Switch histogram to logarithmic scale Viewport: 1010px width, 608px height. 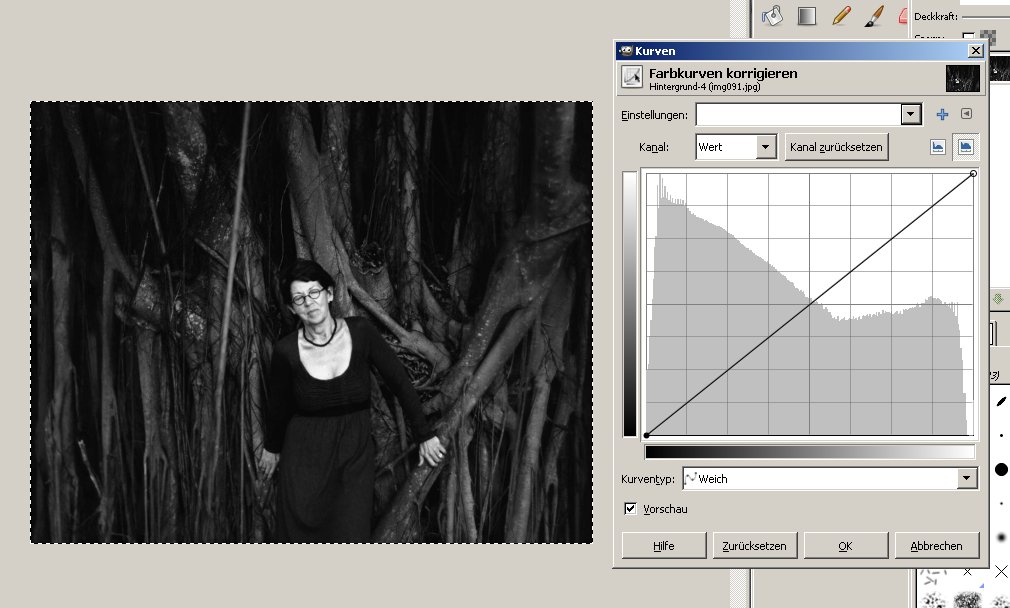(x=966, y=147)
